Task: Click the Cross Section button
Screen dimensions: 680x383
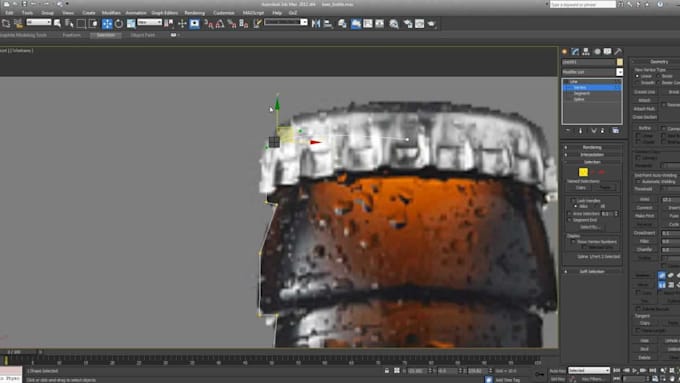Action: (x=644, y=117)
